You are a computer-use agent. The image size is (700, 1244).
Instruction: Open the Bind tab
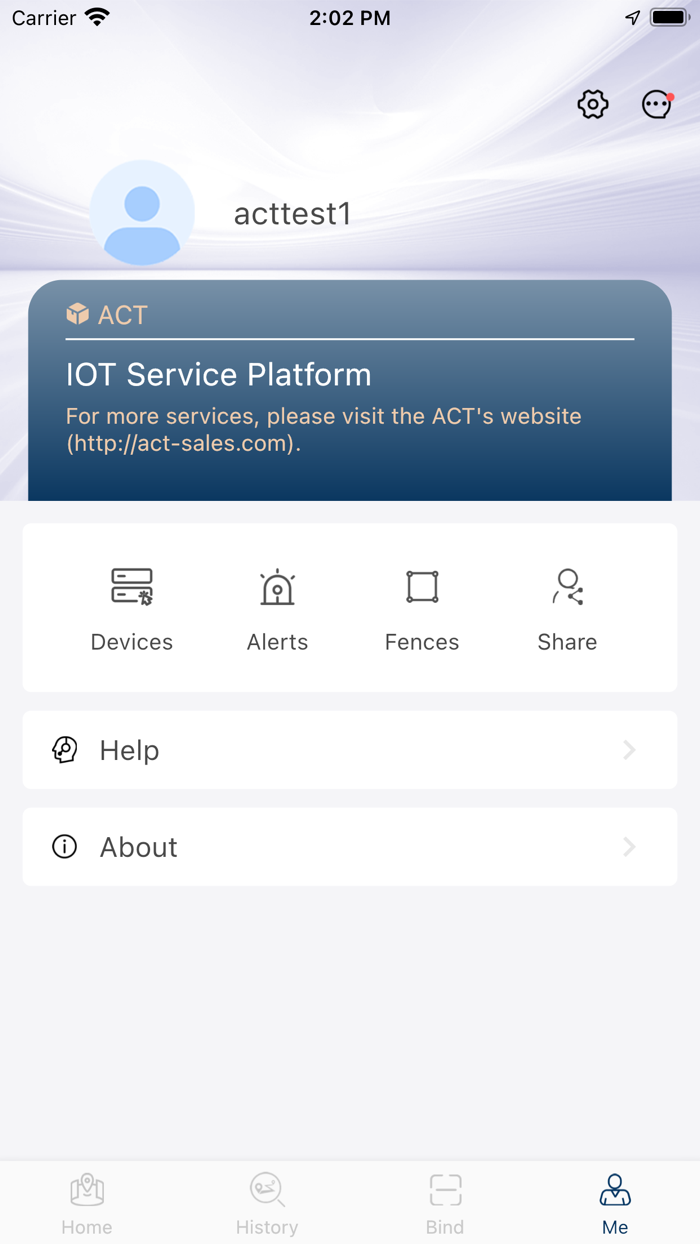point(444,1201)
